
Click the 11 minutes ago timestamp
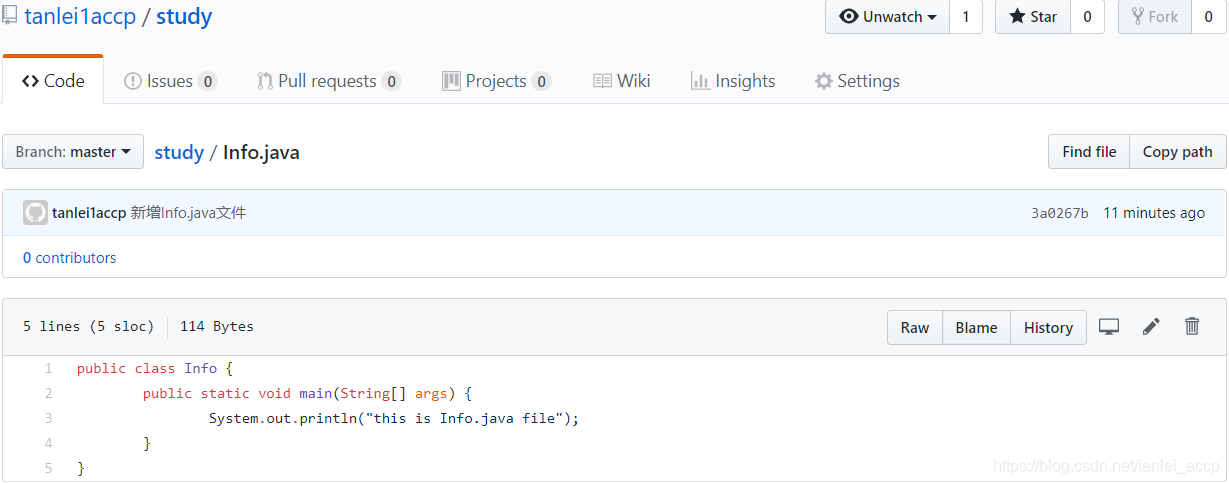point(1154,213)
